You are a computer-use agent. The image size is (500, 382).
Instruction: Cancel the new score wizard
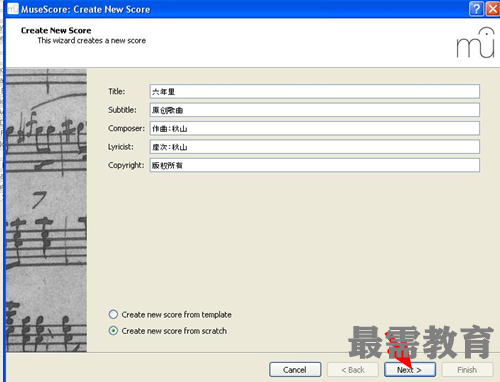click(x=295, y=370)
